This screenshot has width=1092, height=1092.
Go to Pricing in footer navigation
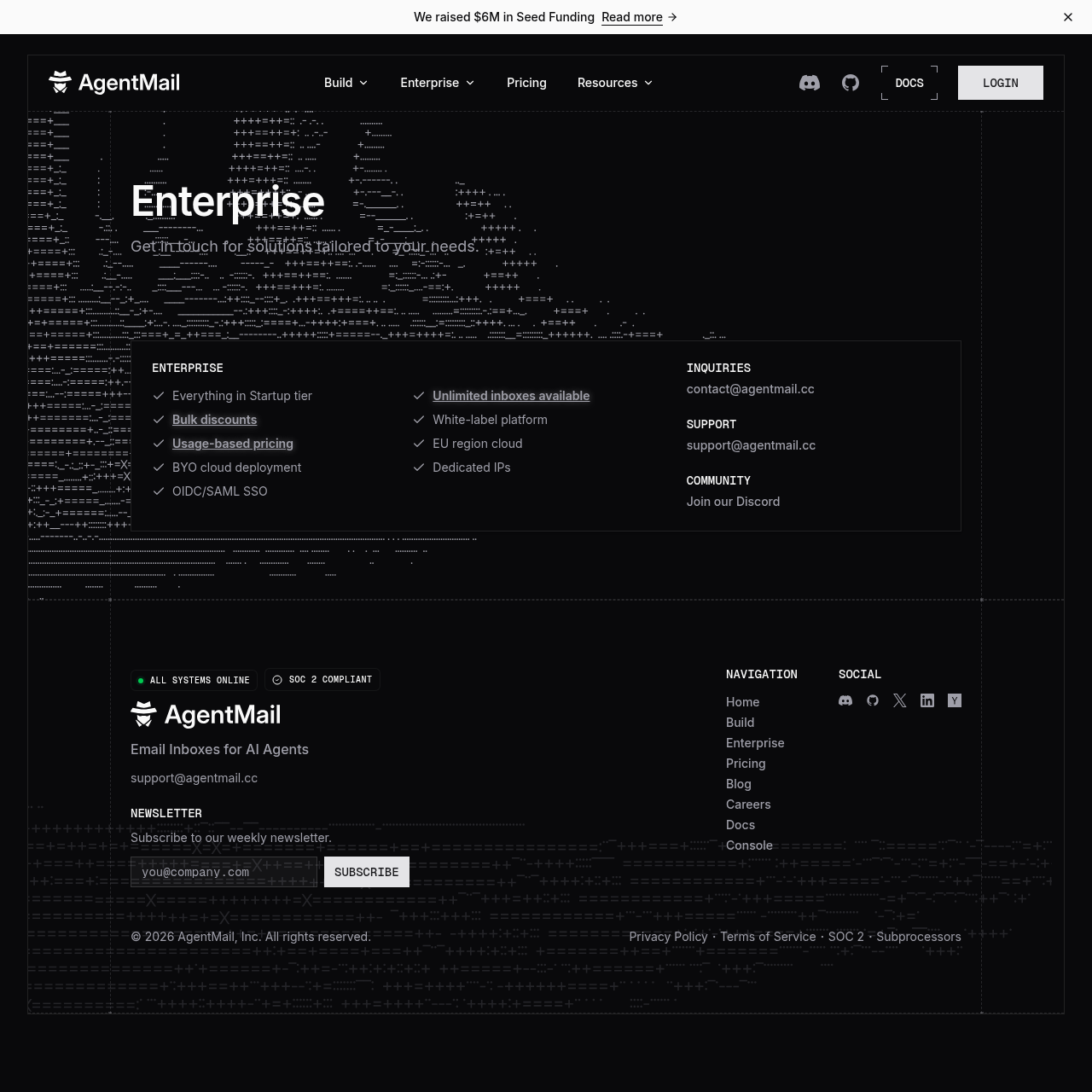coord(746,764)
